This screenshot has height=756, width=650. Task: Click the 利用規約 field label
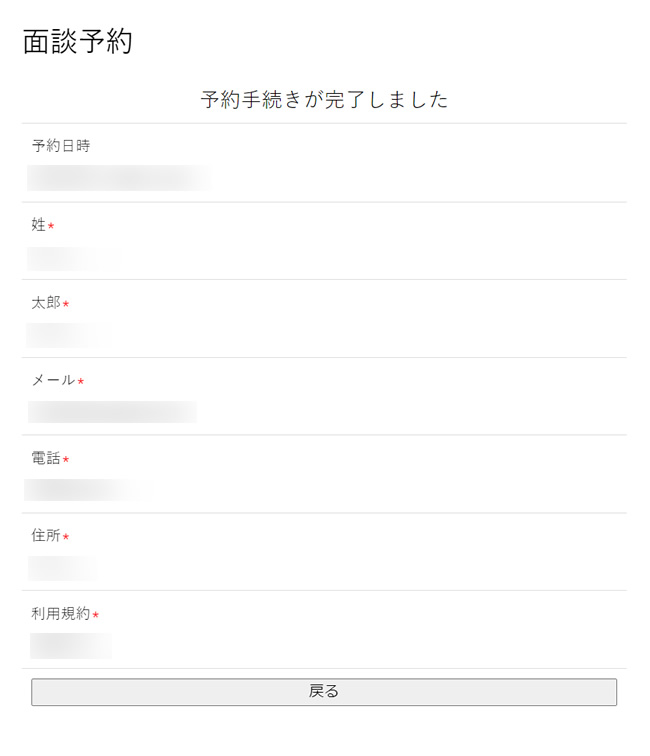tap(61, 614)
